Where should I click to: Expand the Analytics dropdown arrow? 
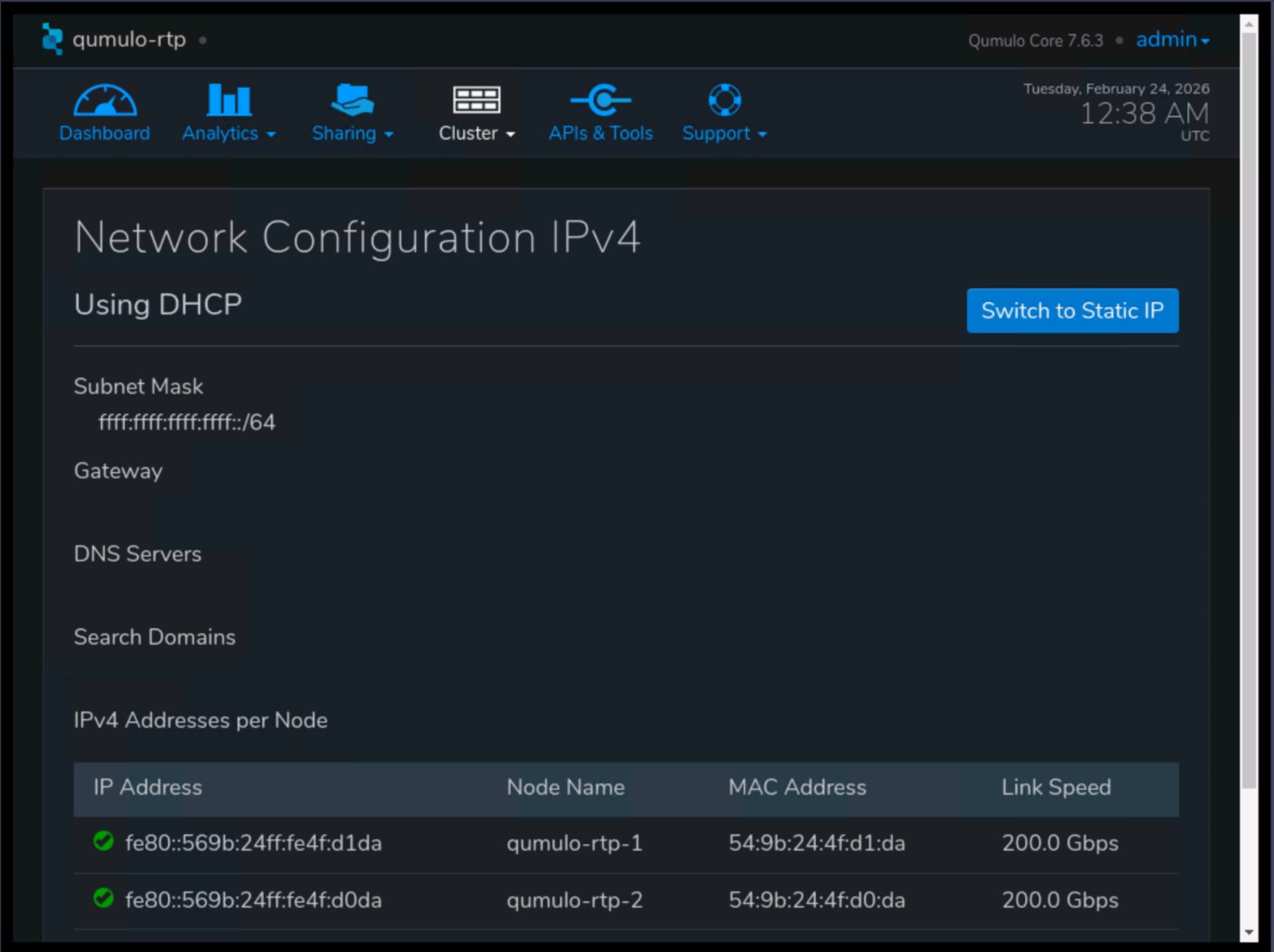[x=271, y=134]
